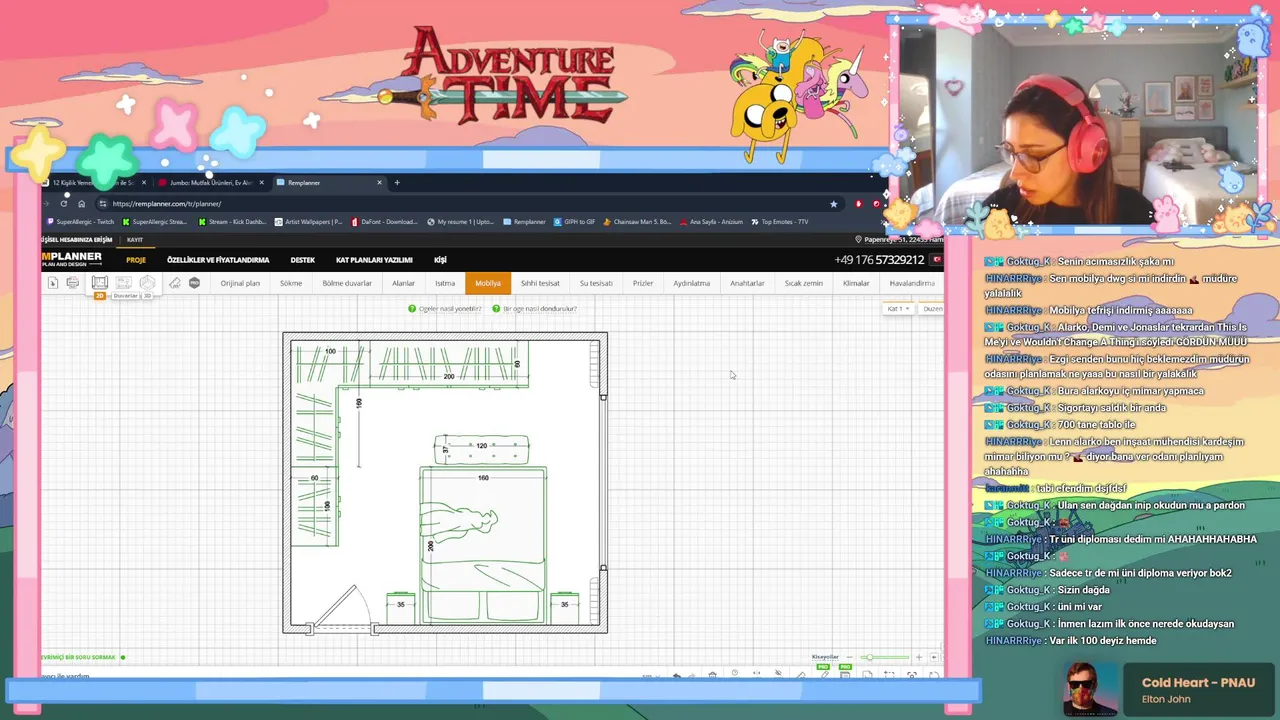The width and height of the screenshot is (1280, 720).
Task: Click the dark PRO hexagon icon
Action: click(x=194, y=283)
